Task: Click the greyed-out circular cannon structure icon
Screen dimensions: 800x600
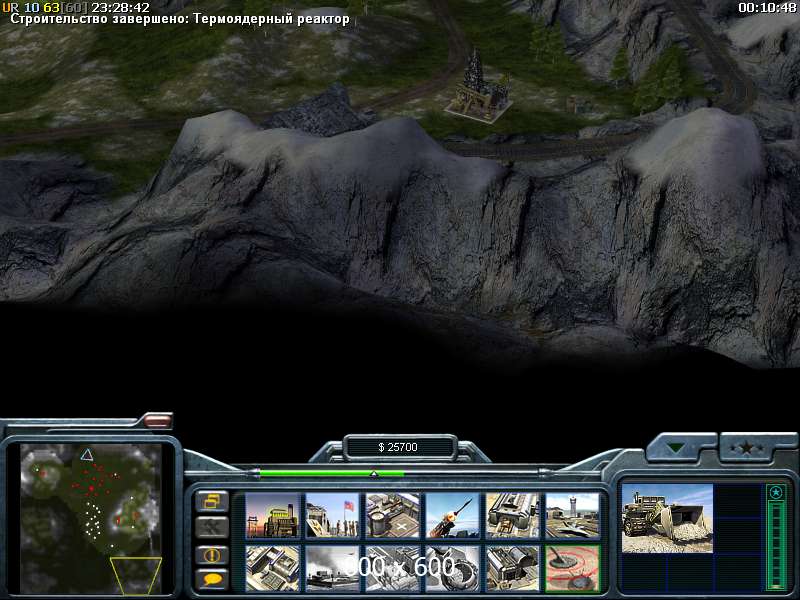Action: point(453,568)
